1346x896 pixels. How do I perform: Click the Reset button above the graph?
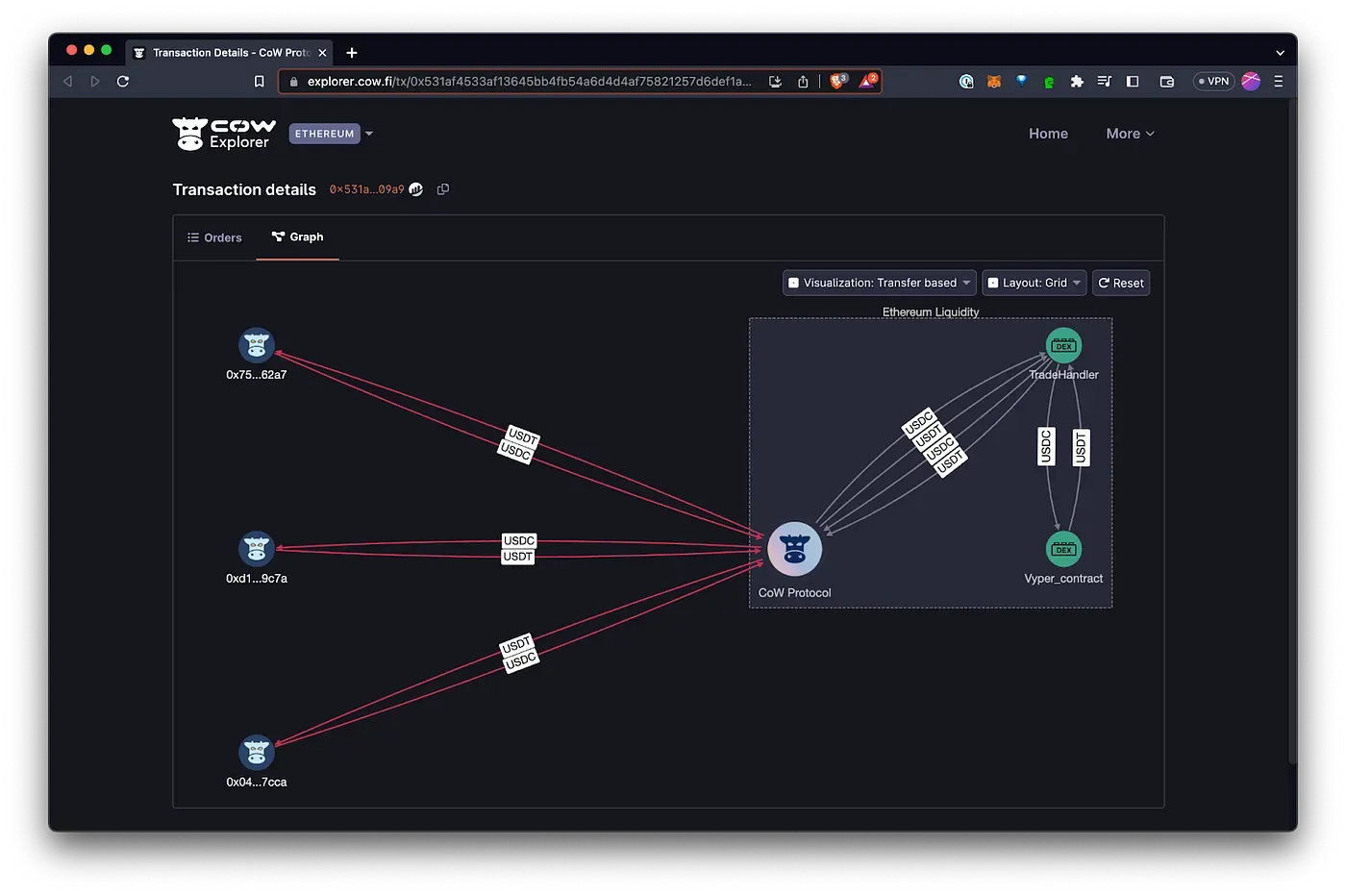tap(1120, 282)
